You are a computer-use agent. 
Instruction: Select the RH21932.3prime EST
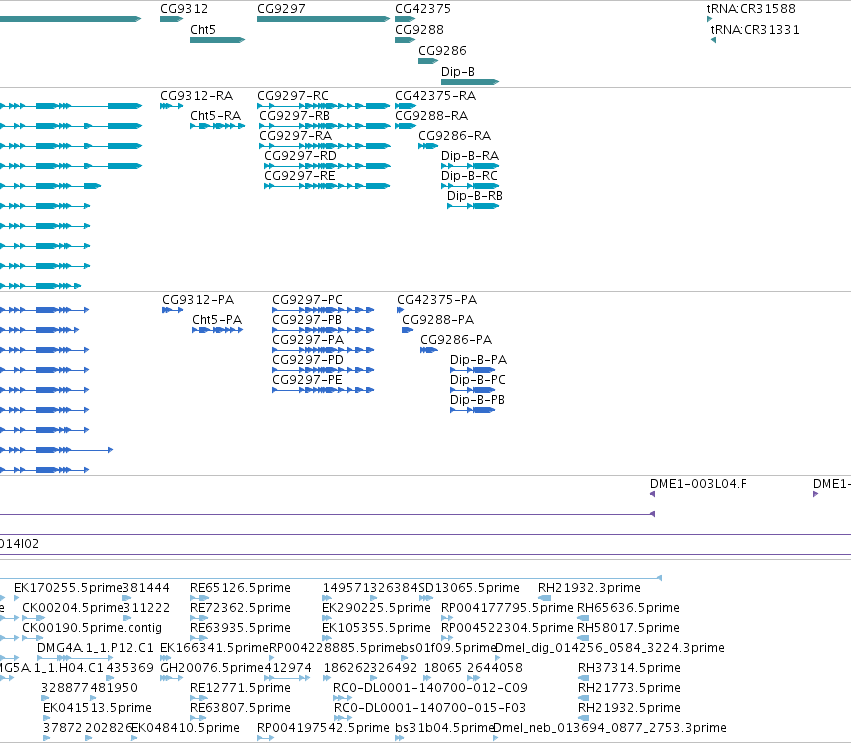(x=544, y=598)
